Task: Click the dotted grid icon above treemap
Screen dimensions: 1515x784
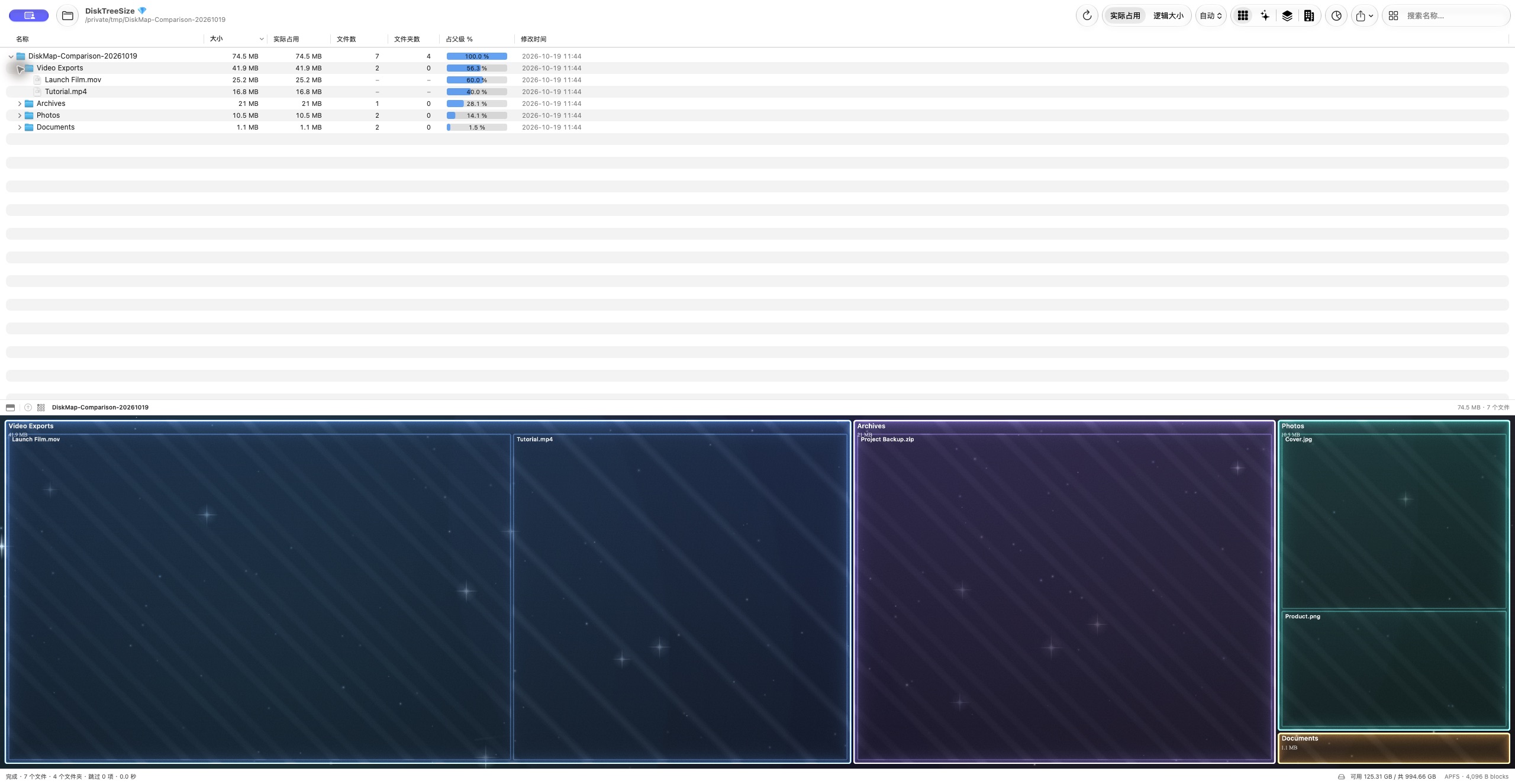Action: click(41, 407)
